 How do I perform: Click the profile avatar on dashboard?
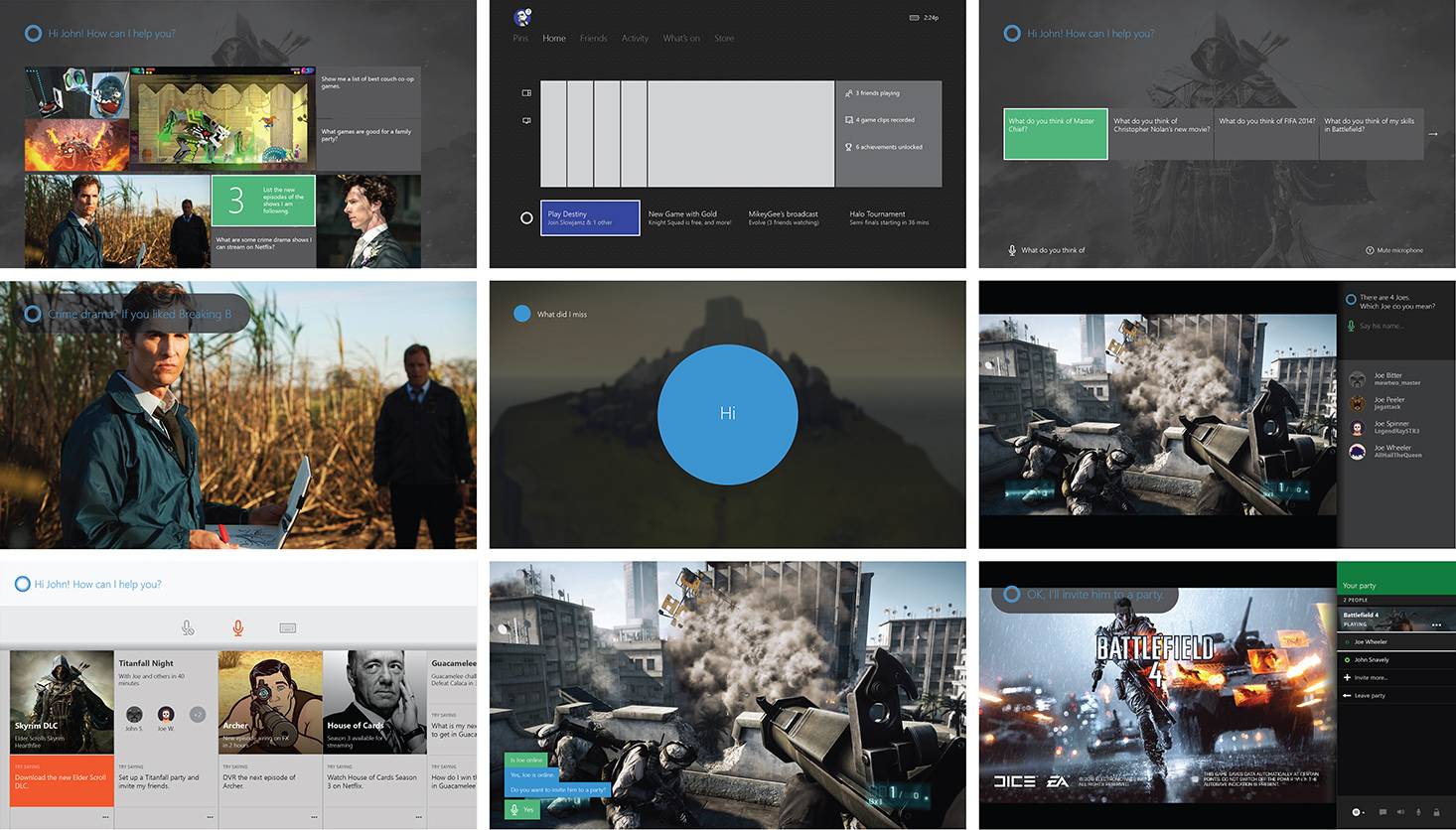click(x=522, y=17)
